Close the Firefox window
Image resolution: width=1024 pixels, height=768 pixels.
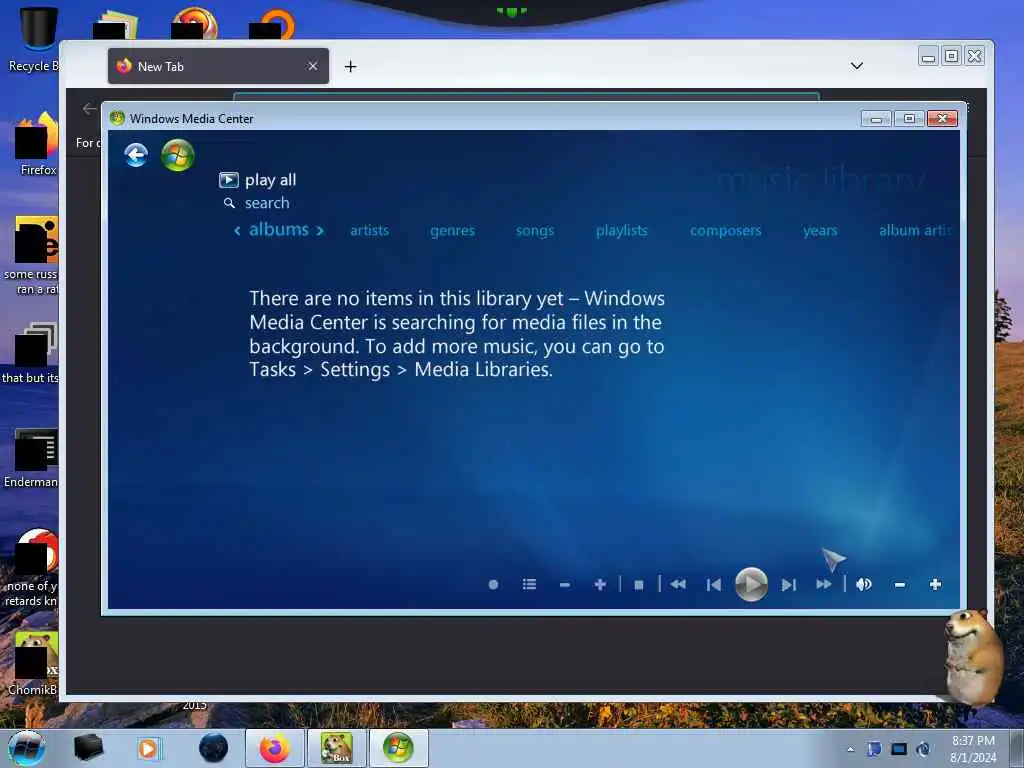click(974, 57)
